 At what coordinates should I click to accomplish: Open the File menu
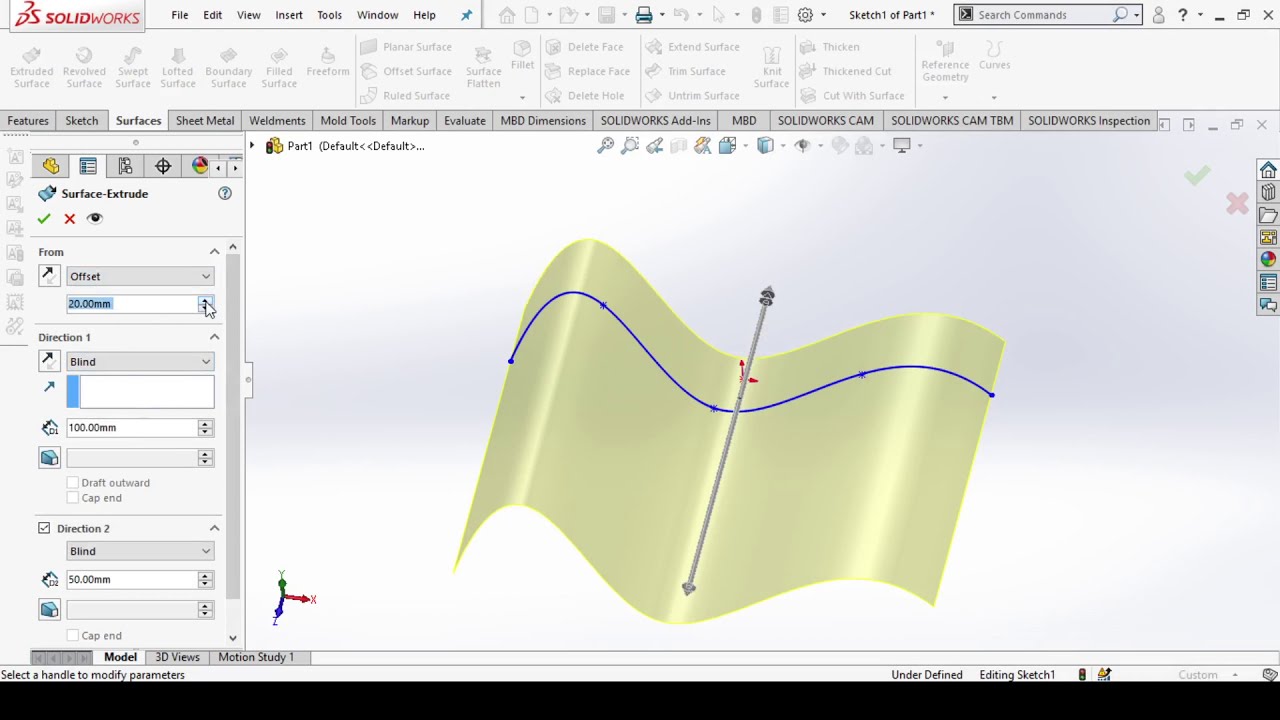tap(180, 15)
